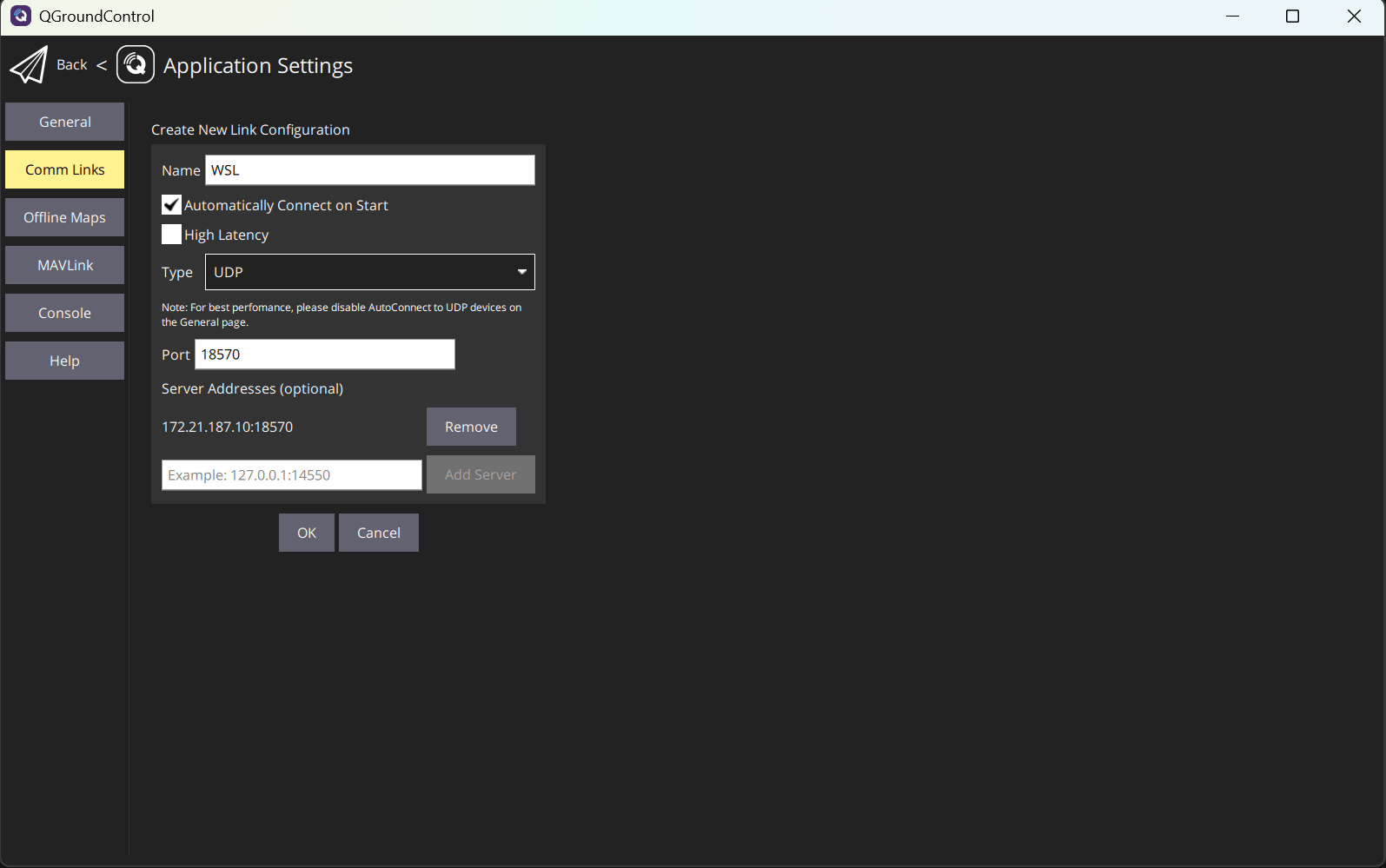Confirm link configuration with OK
The width and height of the screenshot is (1386, 868).
(x=307, y=533)
